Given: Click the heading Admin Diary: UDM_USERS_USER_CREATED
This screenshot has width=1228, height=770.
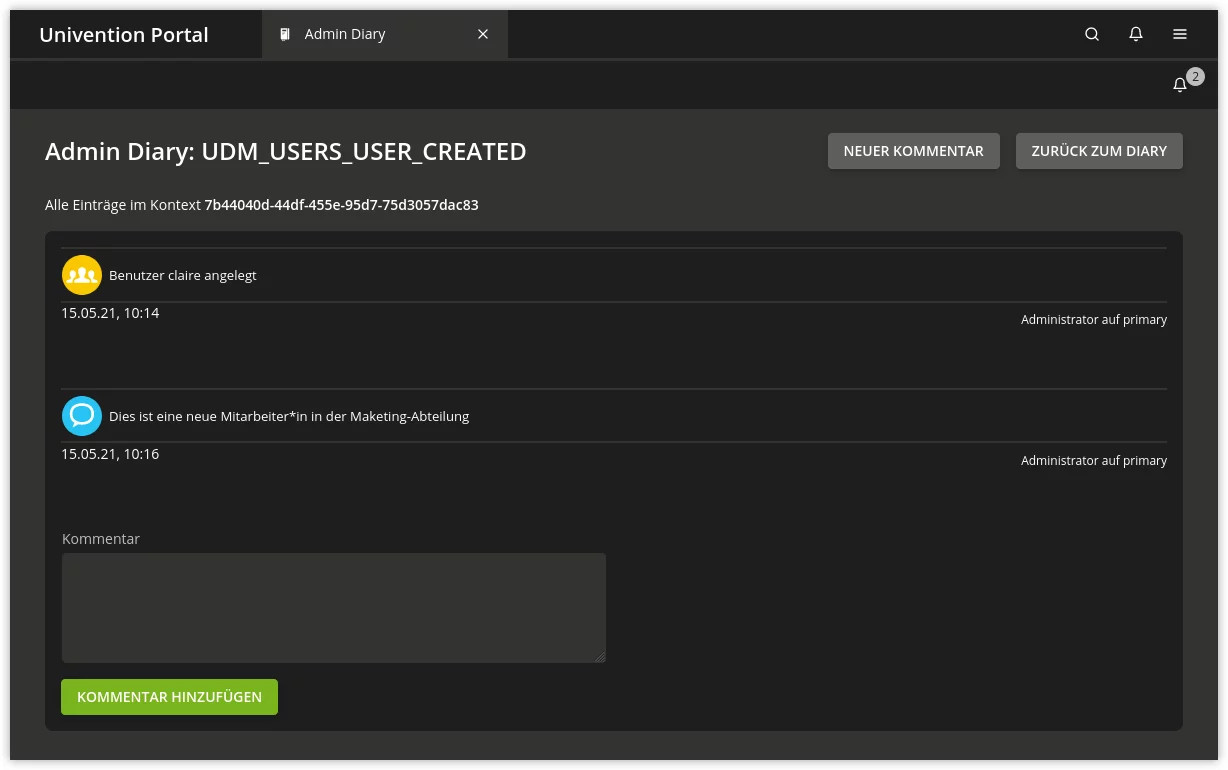Looking at the screenshot, I should pyautogui.click(x=286, y=152).
